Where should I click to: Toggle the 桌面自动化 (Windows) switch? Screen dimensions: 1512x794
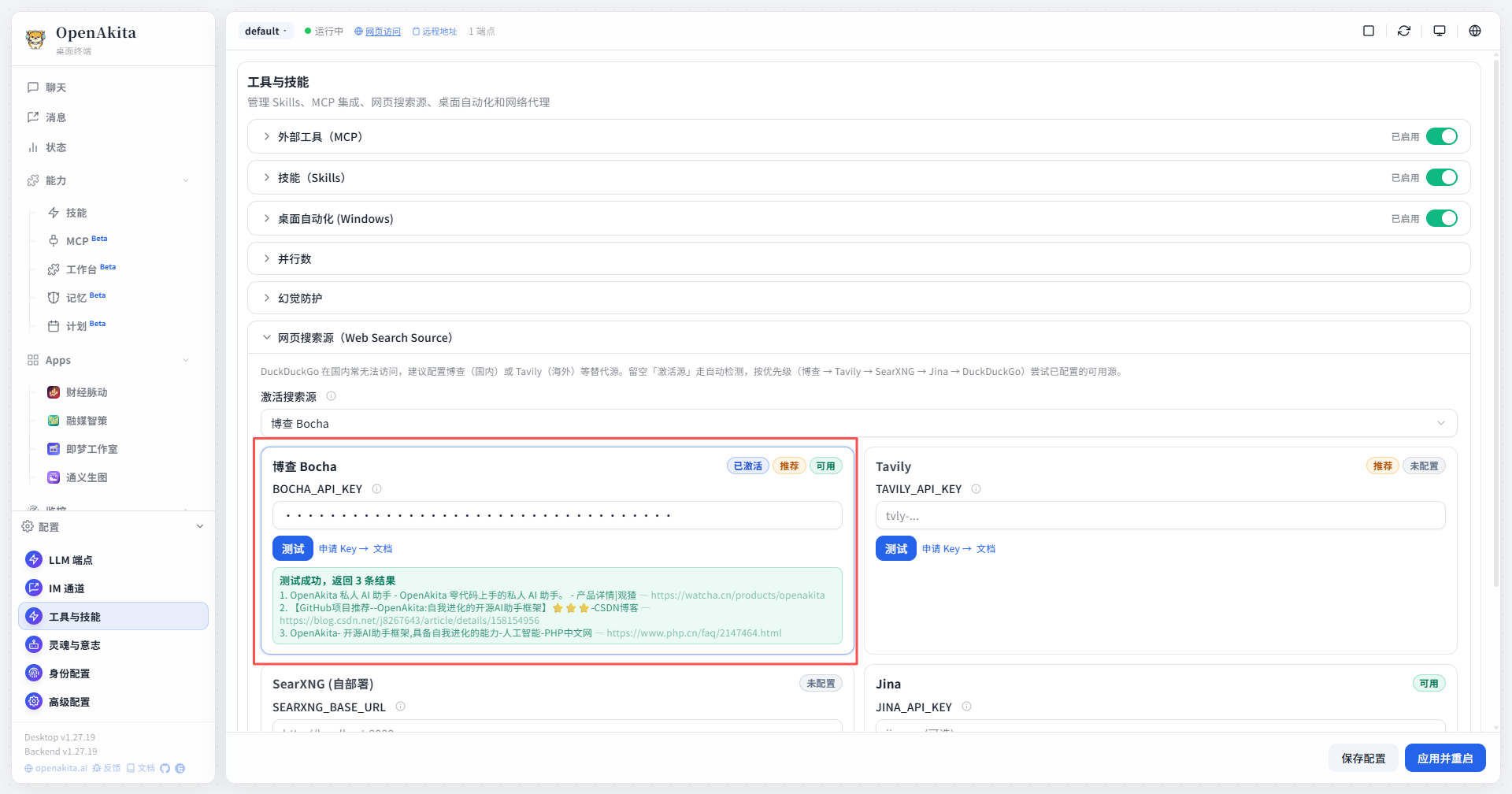point(1442,218)
